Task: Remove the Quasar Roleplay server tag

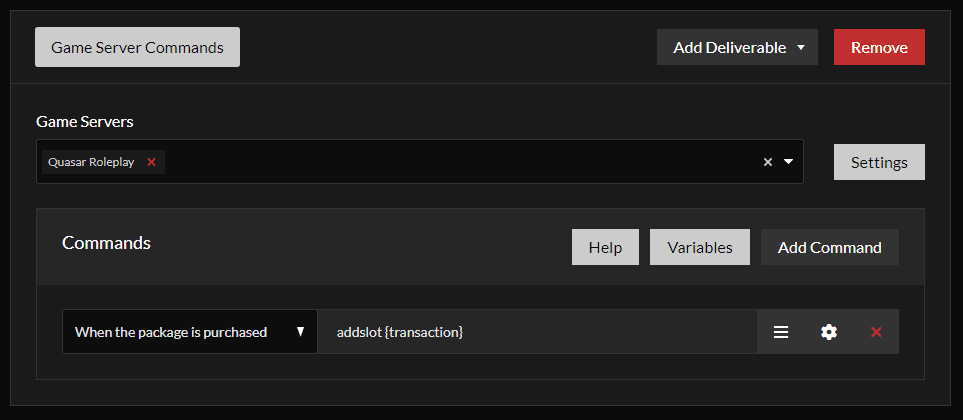Action: (152, 162)
